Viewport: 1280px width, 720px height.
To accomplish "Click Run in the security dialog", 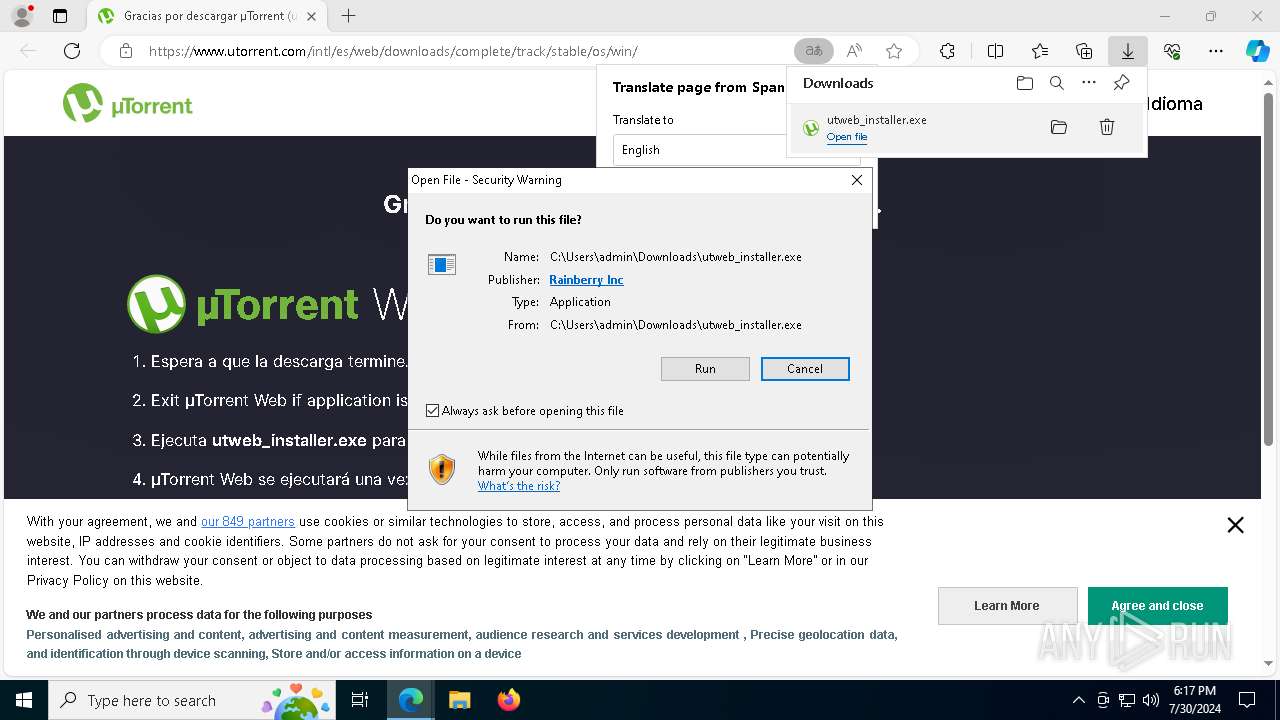I will (705, 369).
